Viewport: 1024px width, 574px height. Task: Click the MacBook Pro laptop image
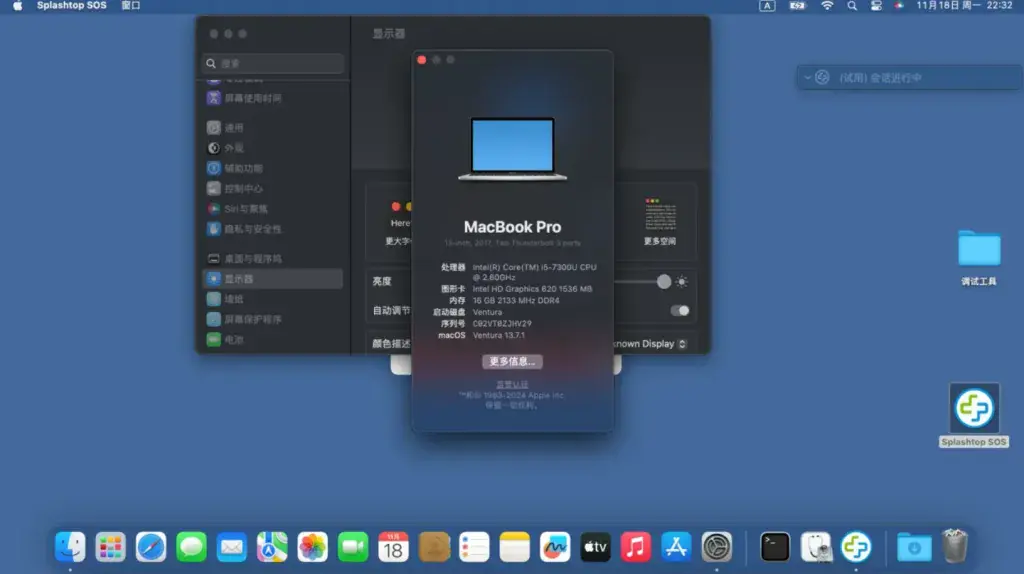coord(513,149)
